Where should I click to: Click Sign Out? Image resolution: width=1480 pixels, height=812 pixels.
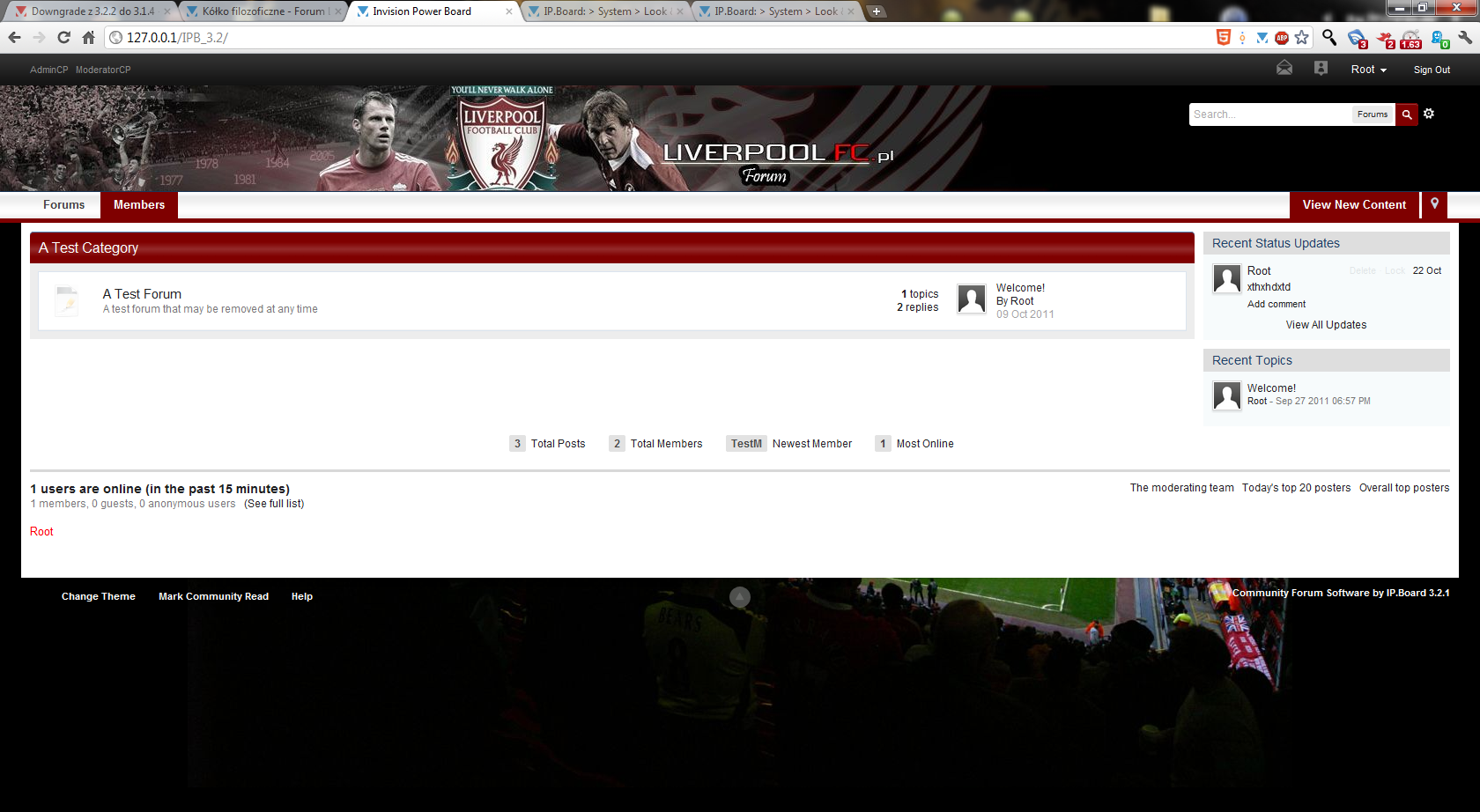(x=1432, y=70)
